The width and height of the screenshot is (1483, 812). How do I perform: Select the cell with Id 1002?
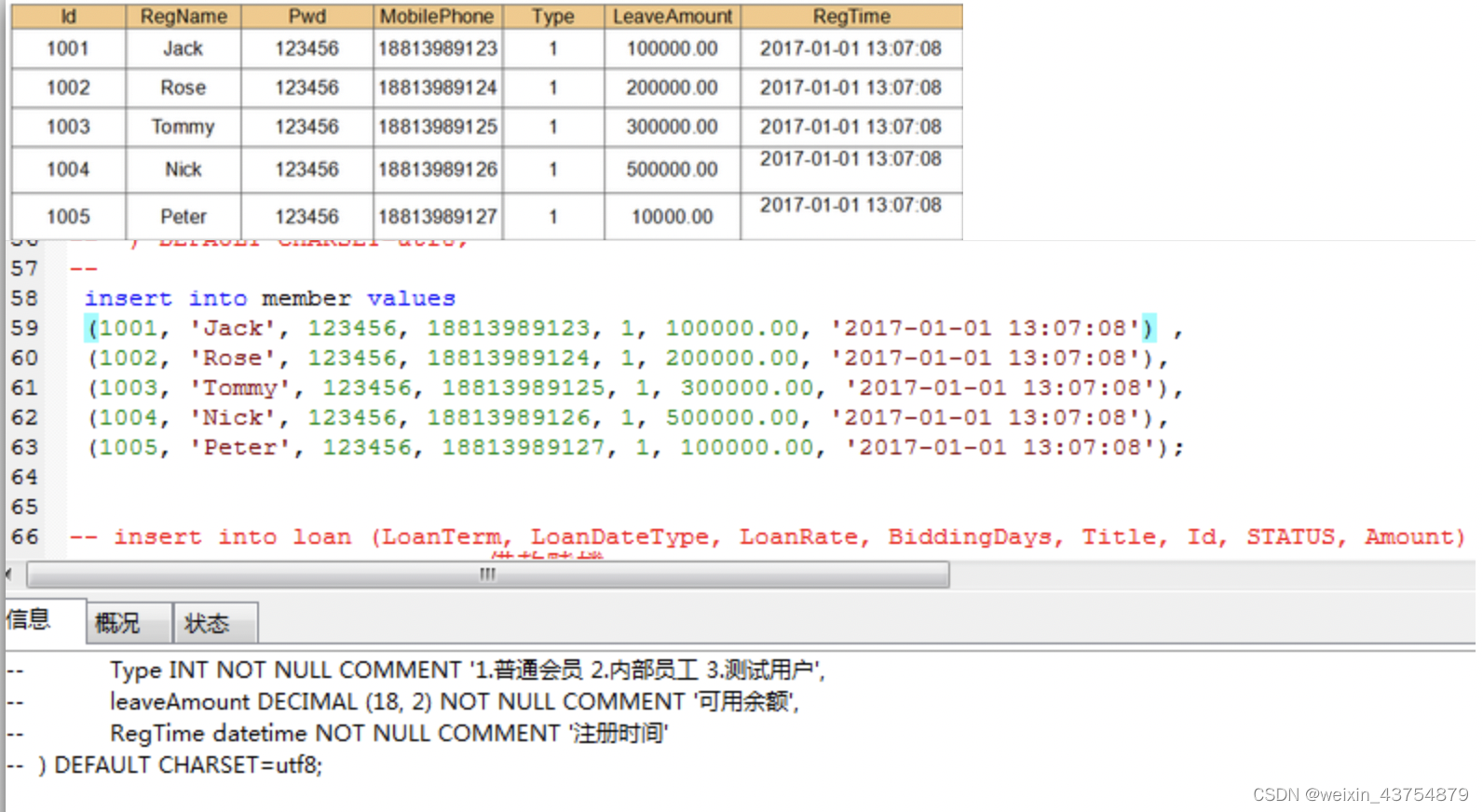tap(68, 88)
